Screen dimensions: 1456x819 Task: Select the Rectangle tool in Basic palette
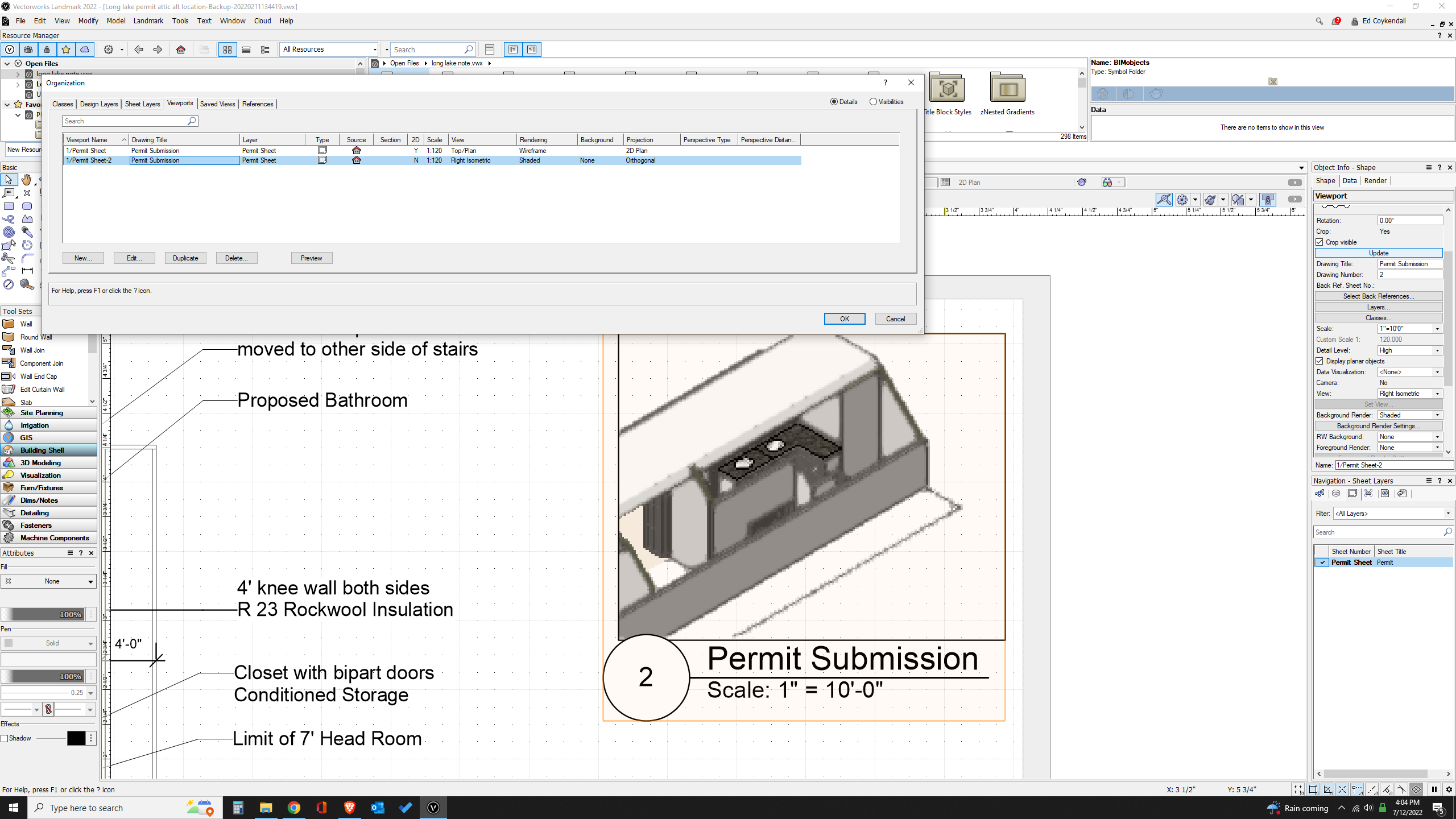9,206
